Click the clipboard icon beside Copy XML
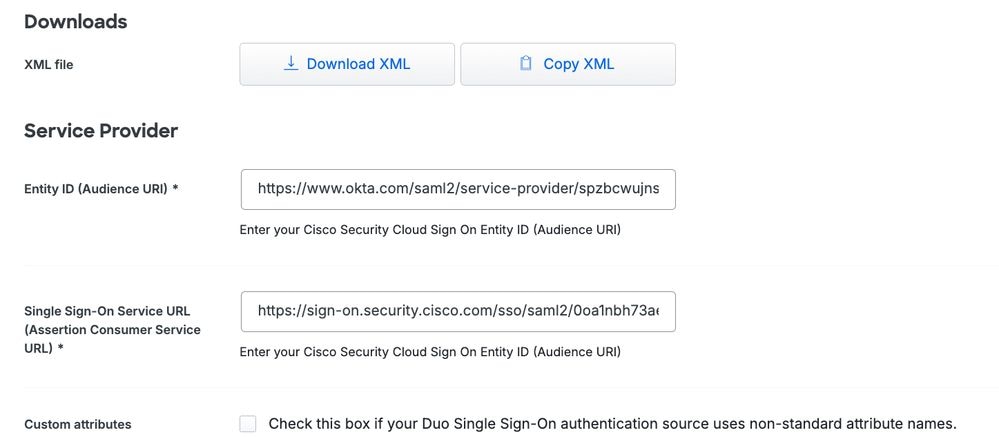The image size is (999, 437). click(x=526, y=64)
